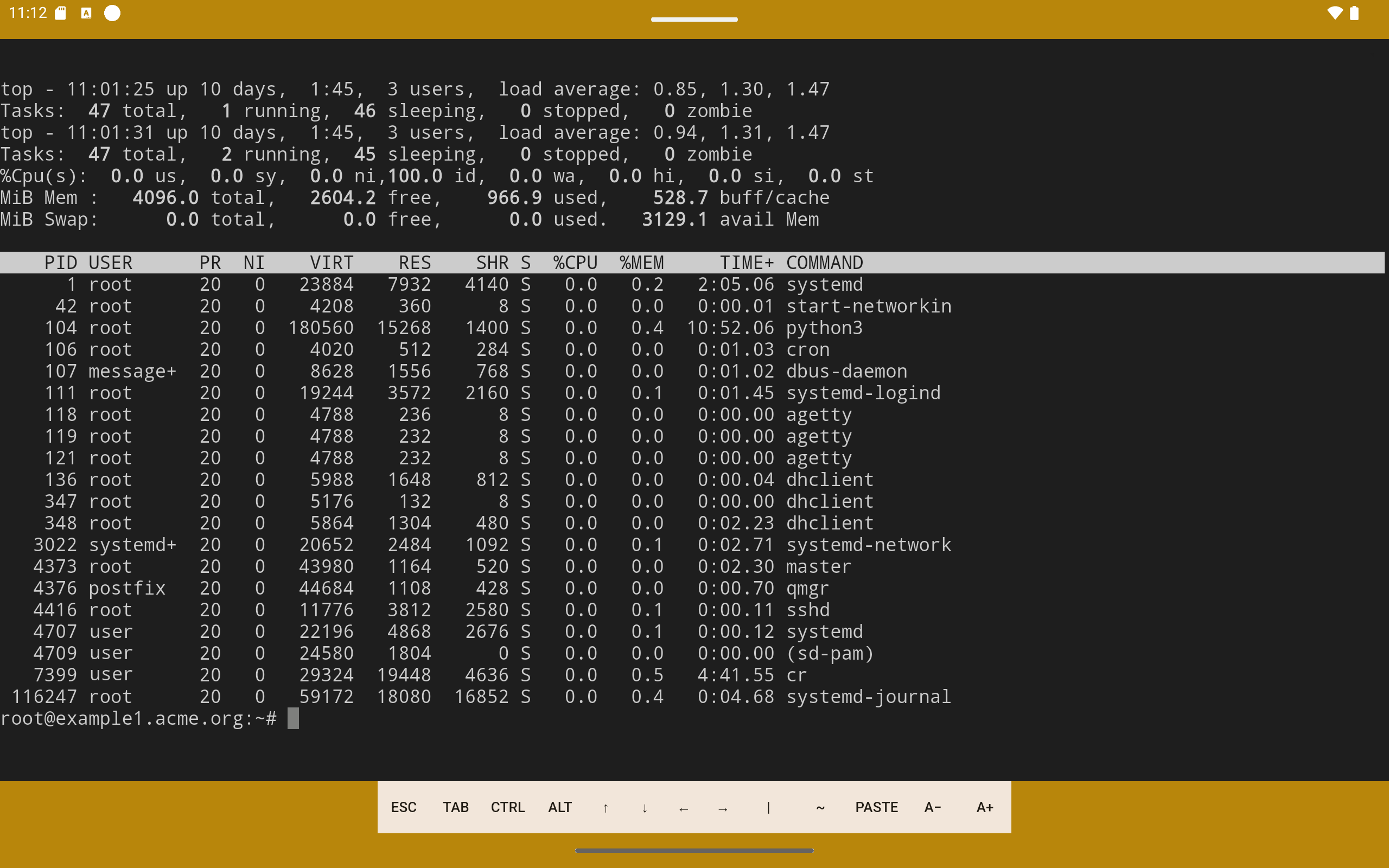This screenshot has width=1389, height=868.
Task: Tap the terminal cursor at the root prompt
Action: pyautogui.click(x=294, y=718)
